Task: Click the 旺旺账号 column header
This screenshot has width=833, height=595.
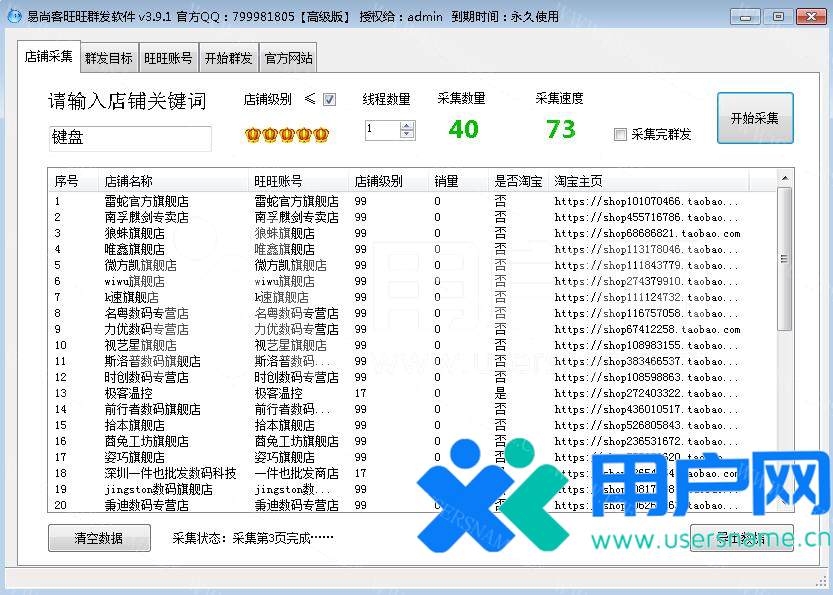Action: pyautogui.click(x=299, y=181)
